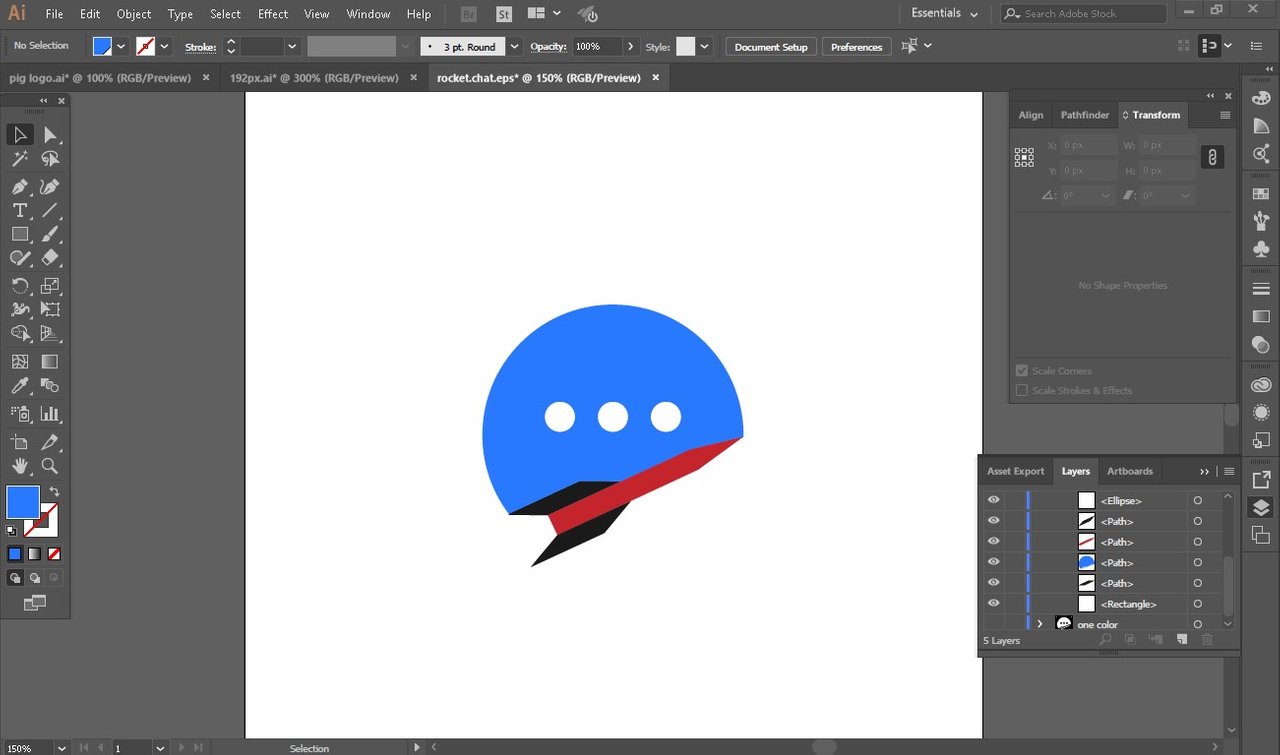Select the Selection (black arrow) tool
This screenshot has width=1280, height=755.
[20, 135]
